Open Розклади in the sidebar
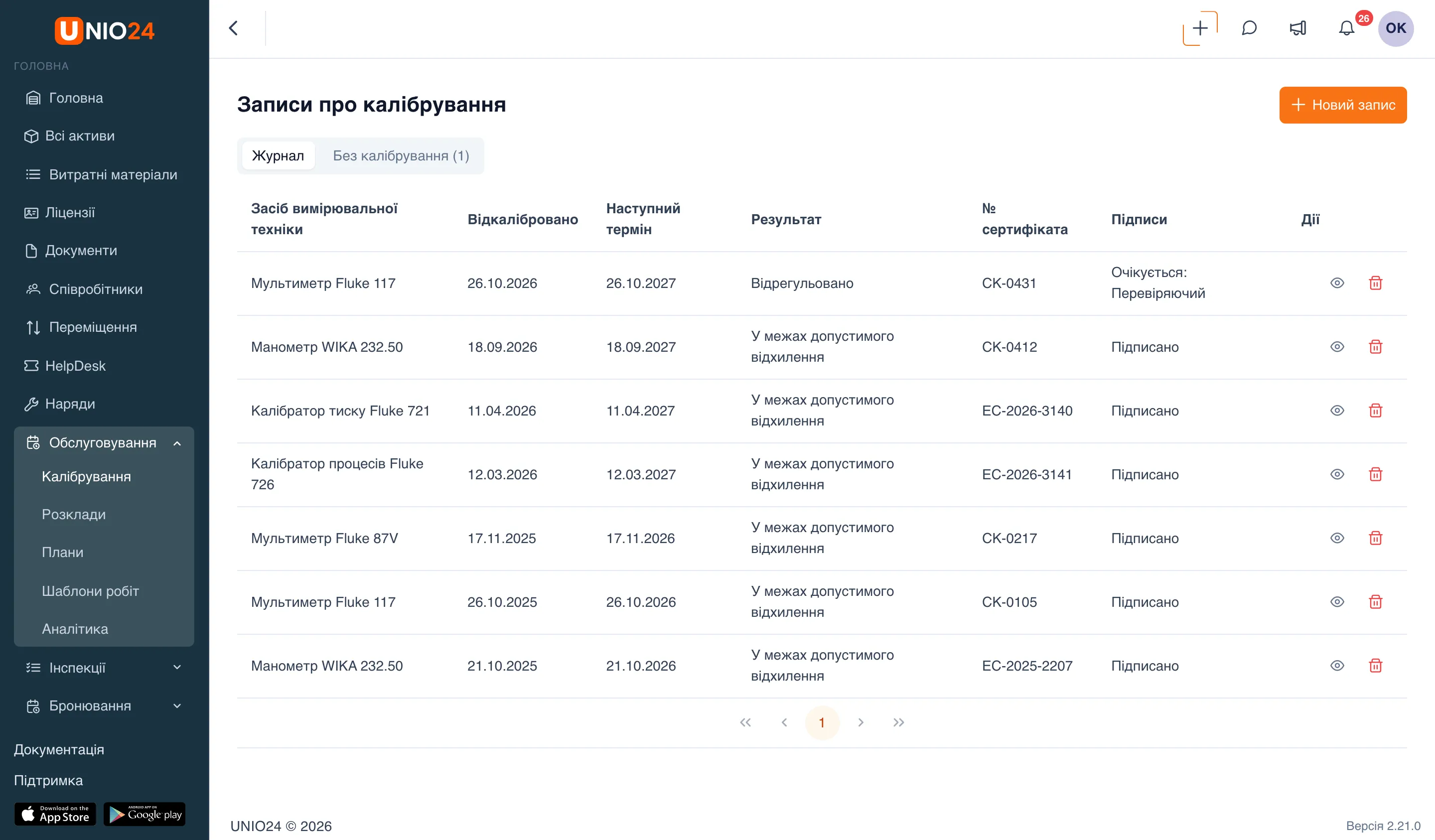 [x=74, y=514]
